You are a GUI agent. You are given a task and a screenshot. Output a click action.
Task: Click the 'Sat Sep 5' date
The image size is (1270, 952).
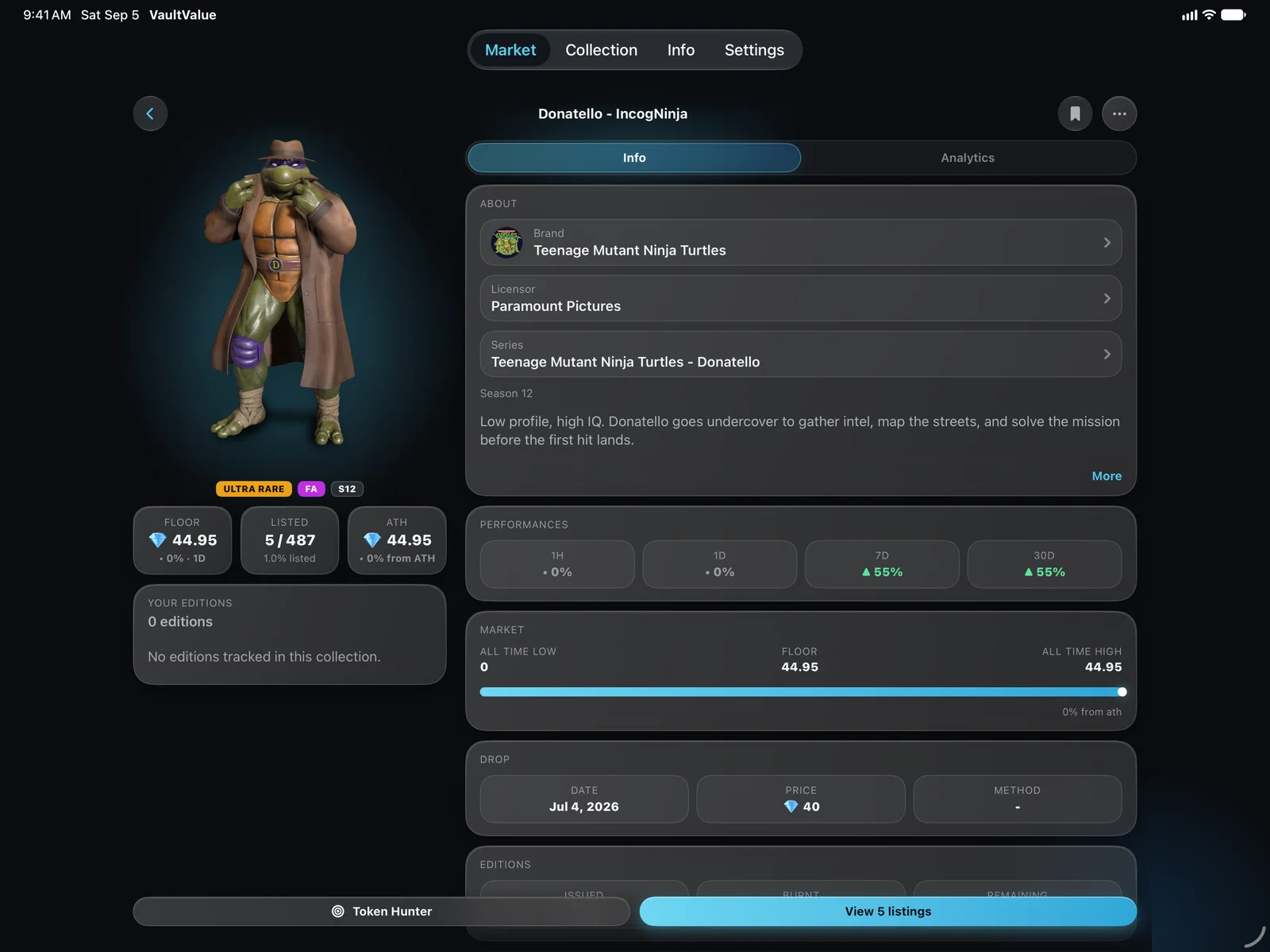point(110,15)
